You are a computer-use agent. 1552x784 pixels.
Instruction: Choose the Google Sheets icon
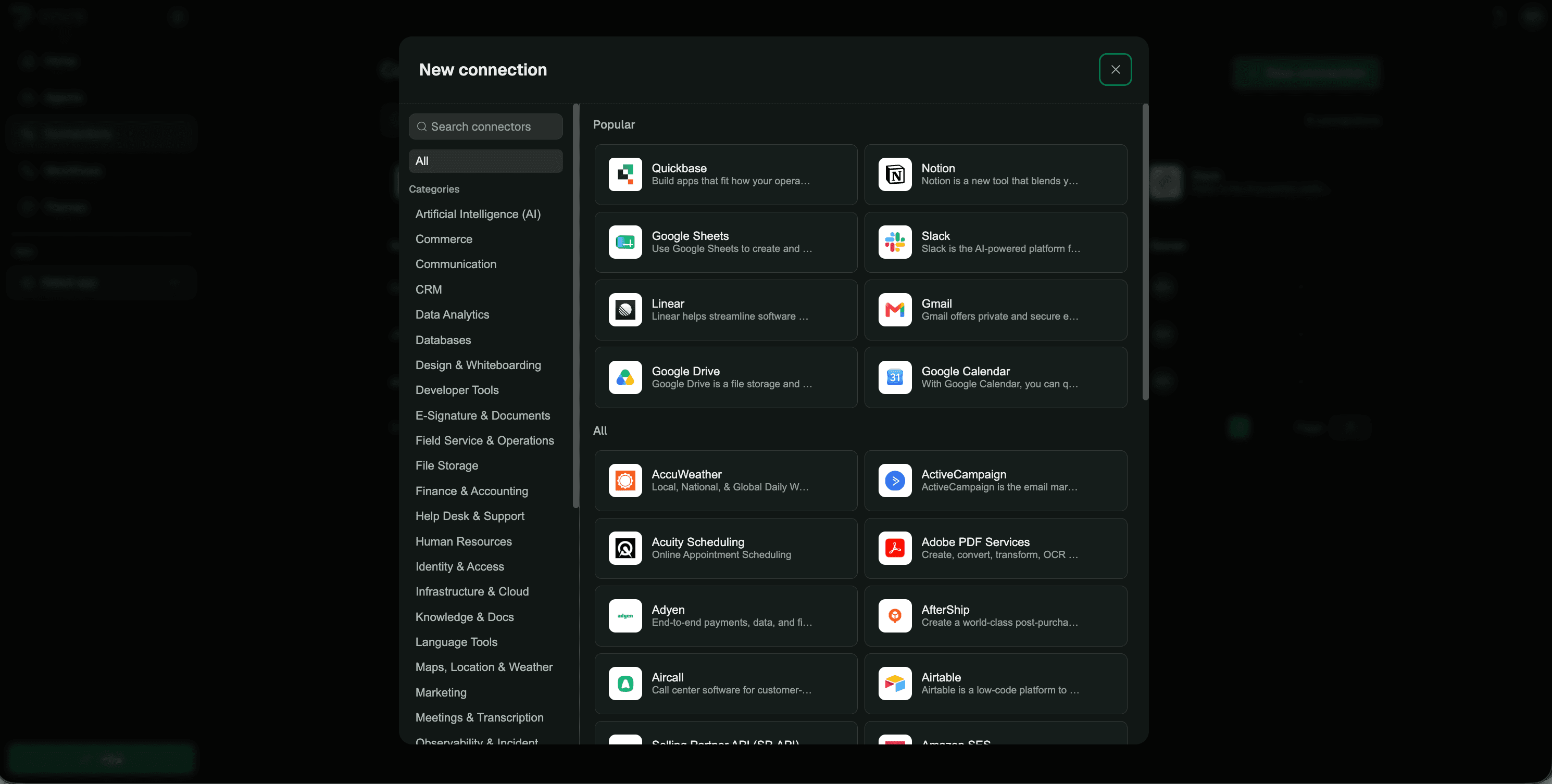(625, 242)
